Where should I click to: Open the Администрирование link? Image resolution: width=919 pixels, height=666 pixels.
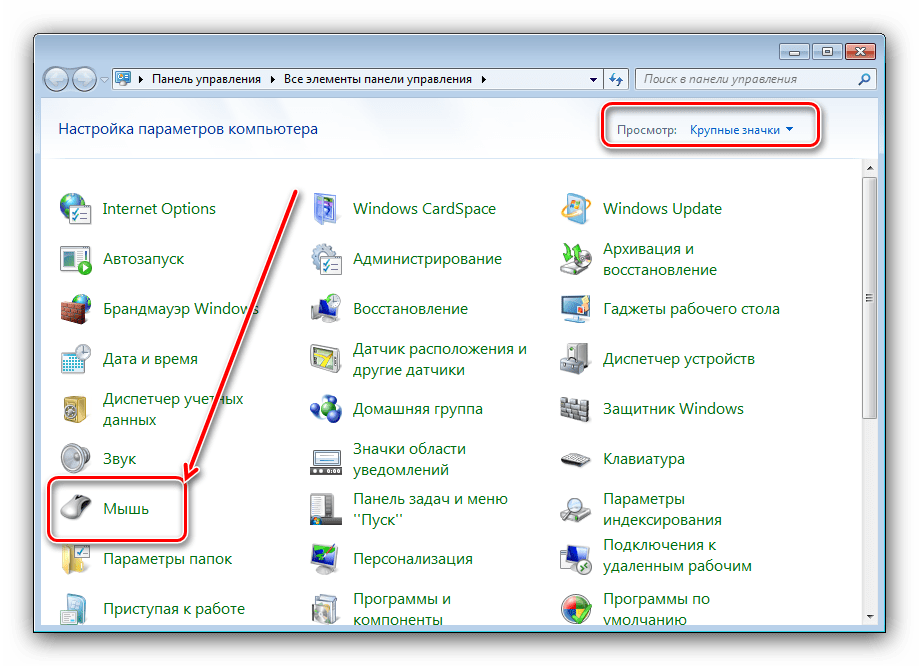coord(427,259)
